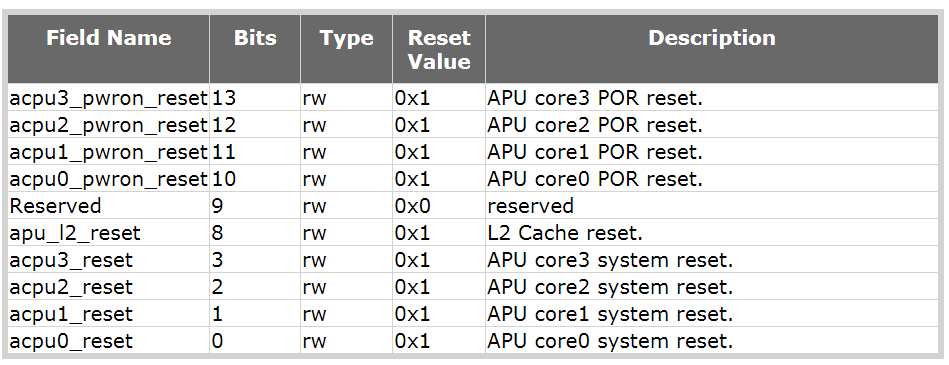Click the acpu2_pwron_reset field name
This screenshot has height=365, width=949.
coord(108,125)
